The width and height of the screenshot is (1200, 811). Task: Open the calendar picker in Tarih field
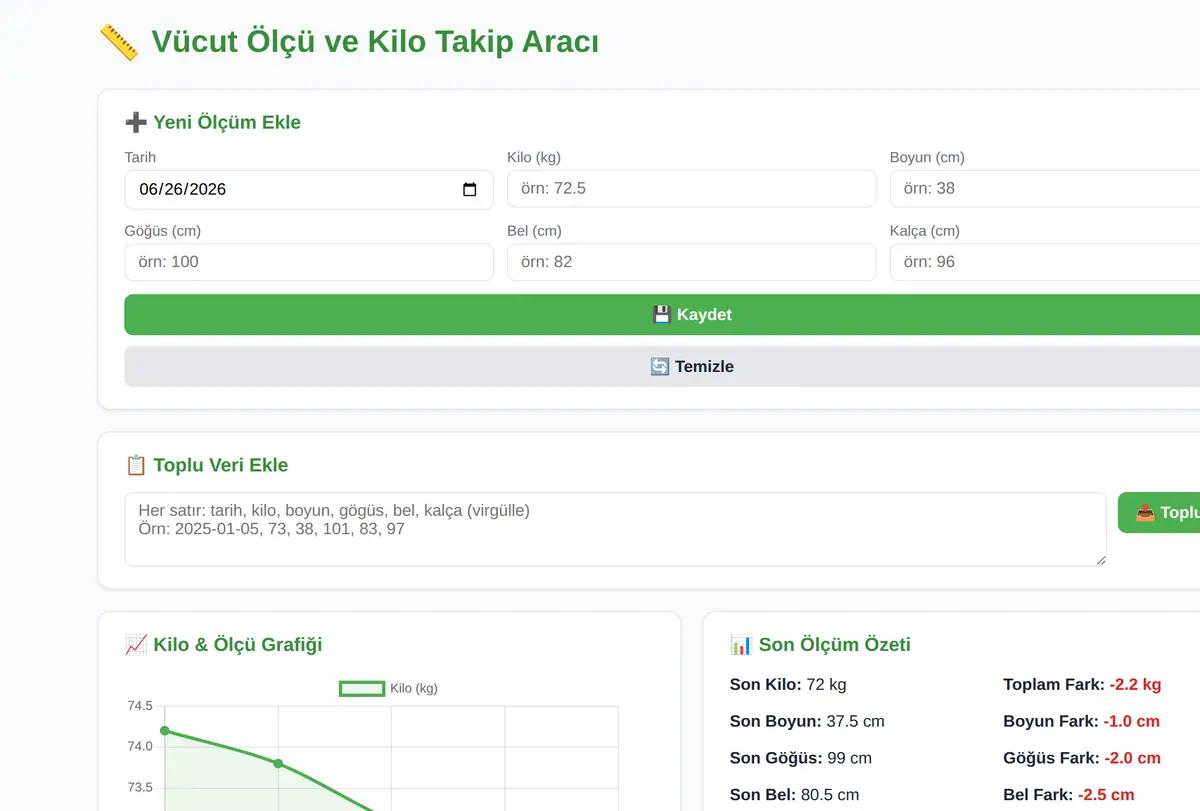(x=470, y=190)
